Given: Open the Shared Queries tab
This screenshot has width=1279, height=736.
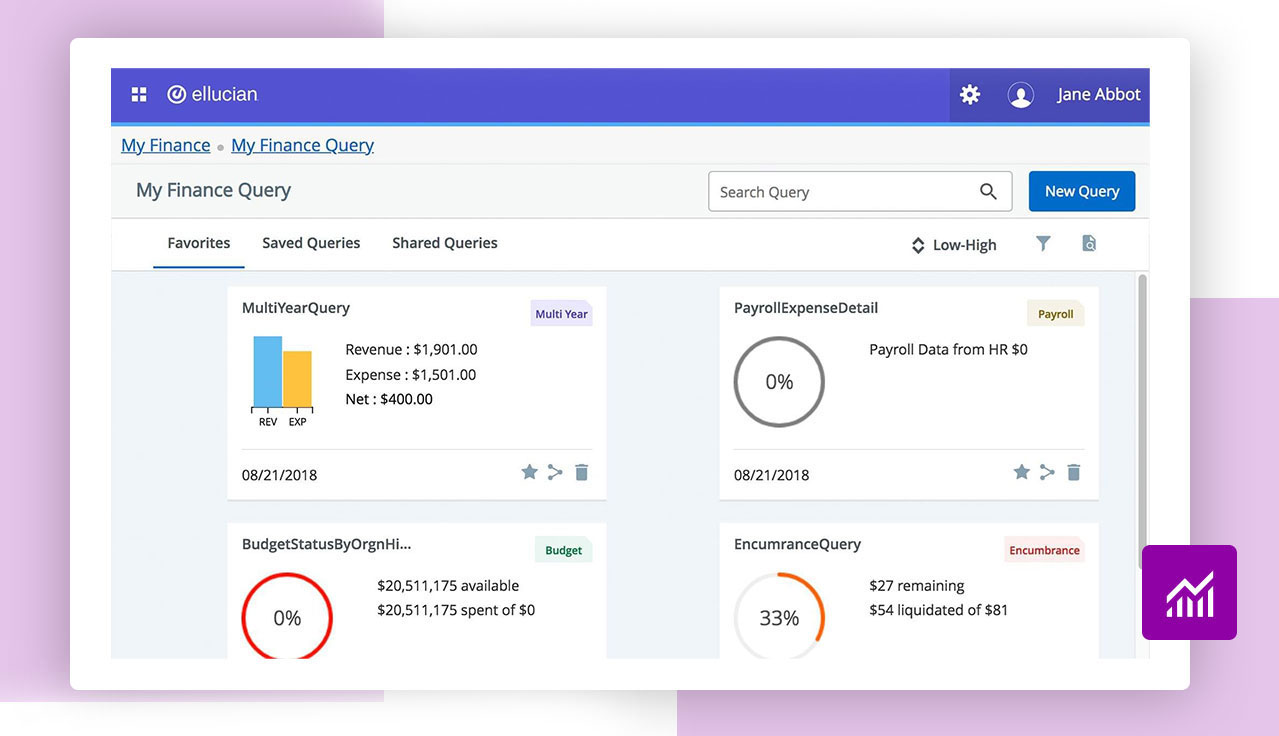Looking at the screenshot, I should click(444, 243).
